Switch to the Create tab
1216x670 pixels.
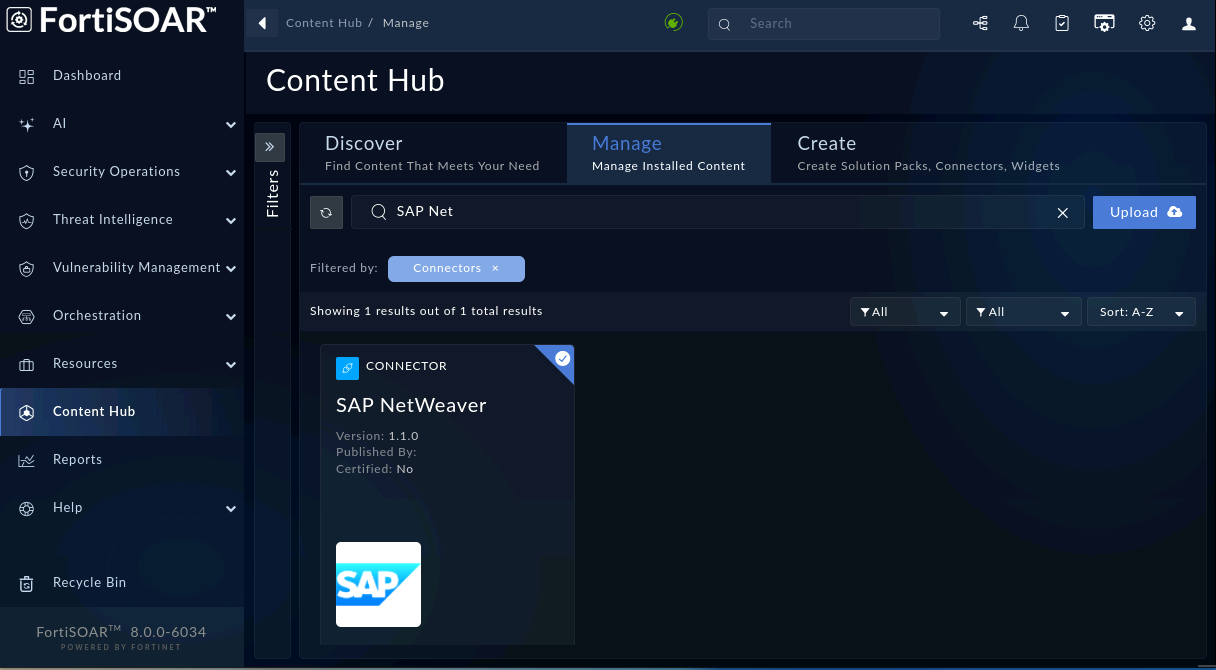[x=928, y=153]
